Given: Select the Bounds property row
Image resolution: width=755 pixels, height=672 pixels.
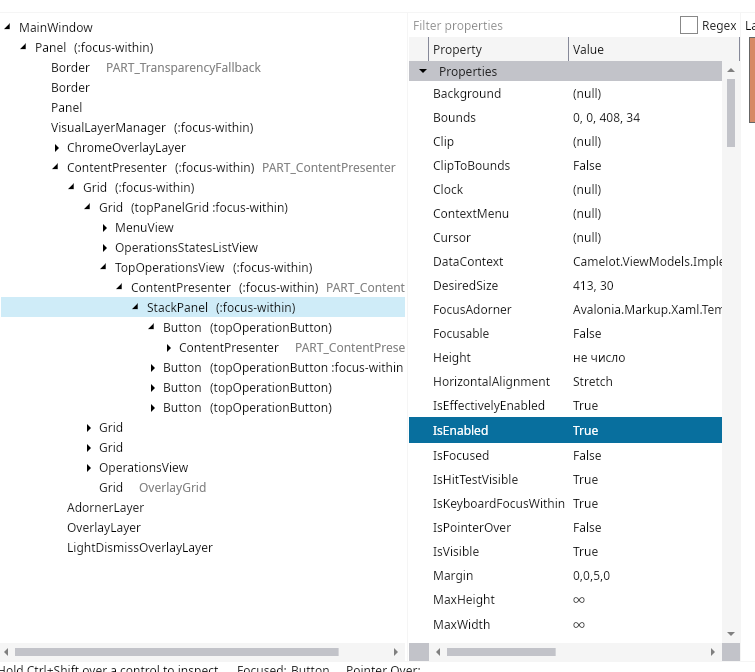Looking at the screenshot, I should pyautogui.click(x=565, y=117).
